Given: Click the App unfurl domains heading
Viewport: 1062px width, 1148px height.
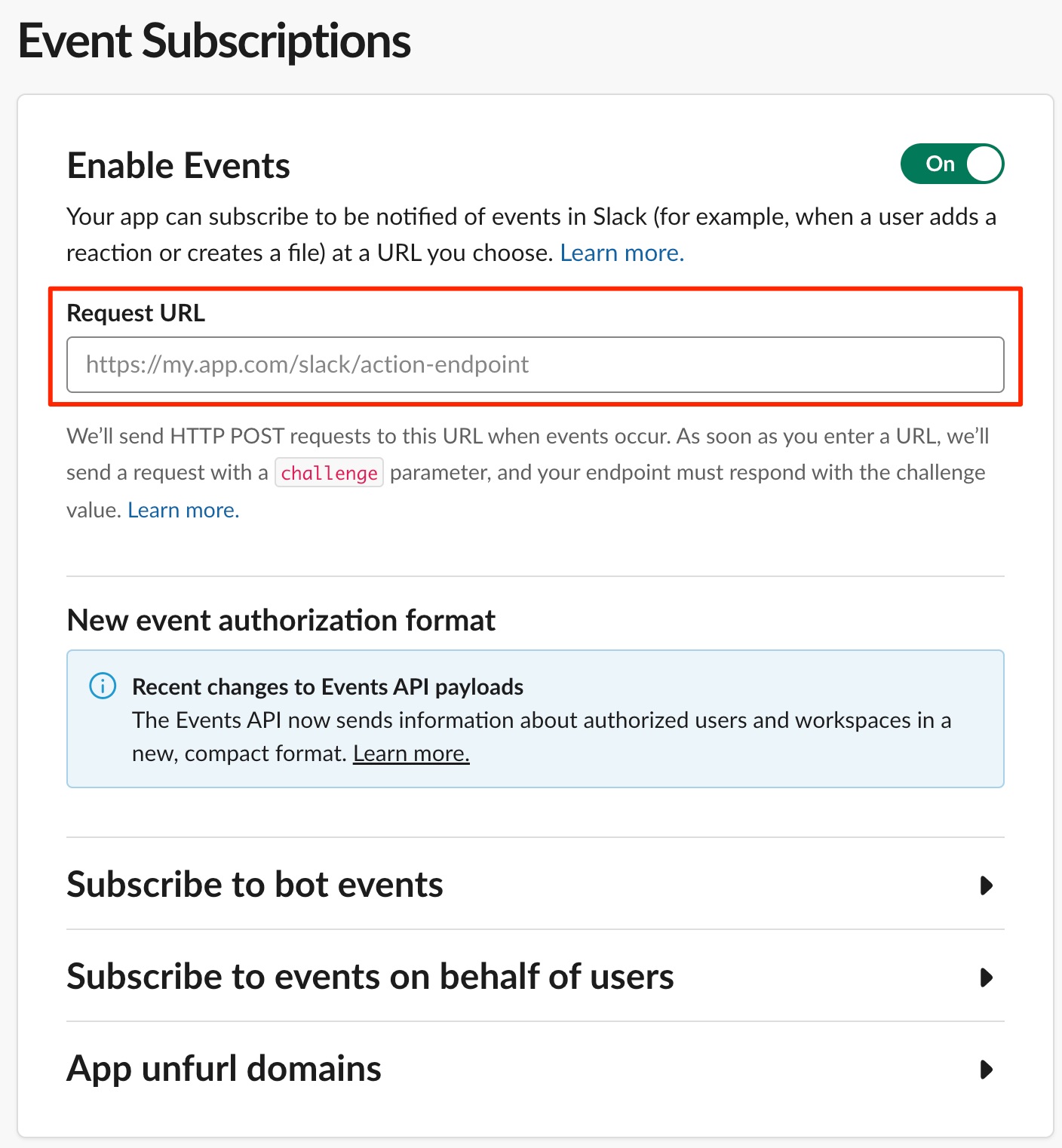Looking at the screenshot, I should click(x=224, y=1069).
